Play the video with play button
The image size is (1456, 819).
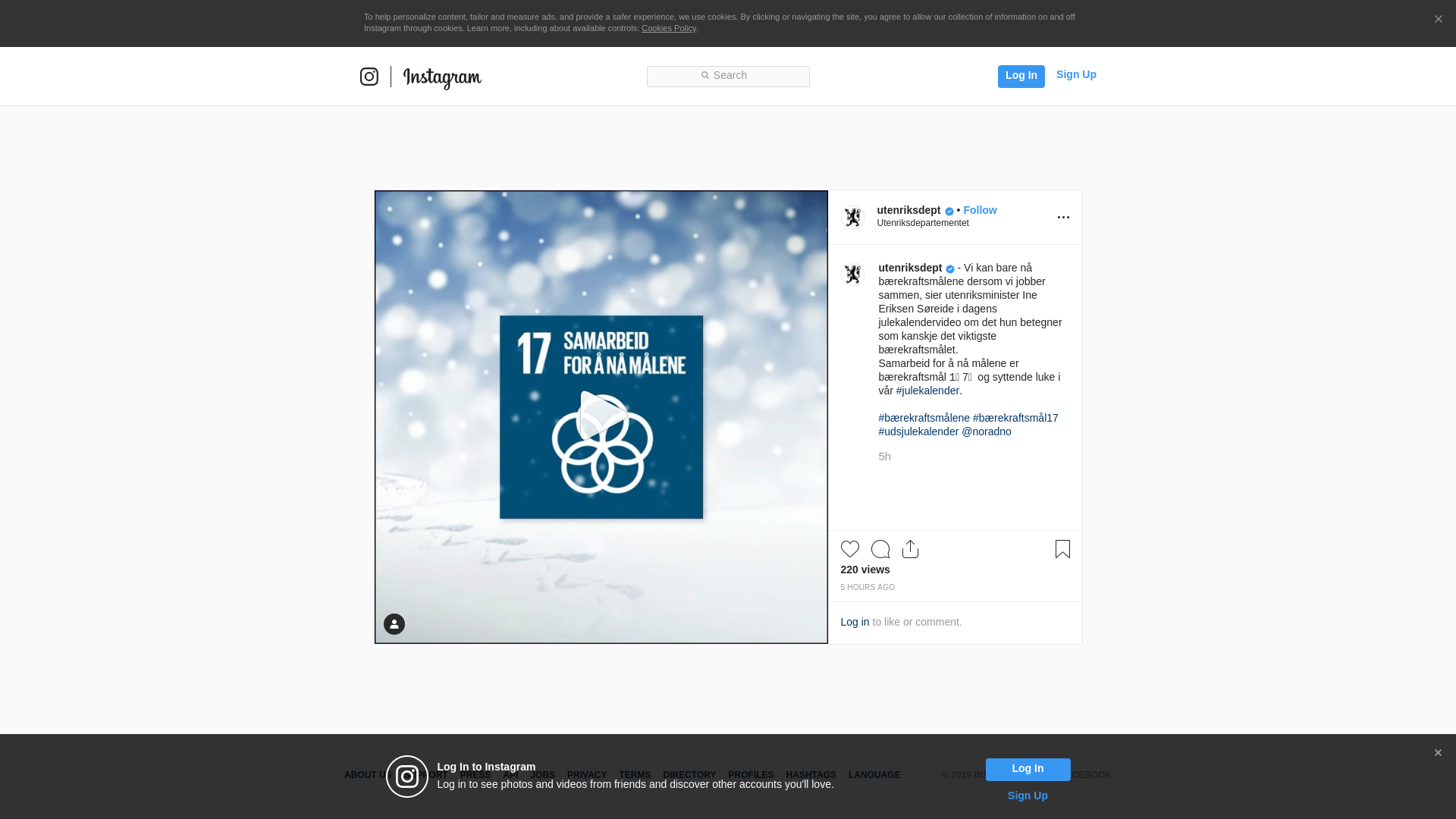pyautogui.click(x=601, y=416)
